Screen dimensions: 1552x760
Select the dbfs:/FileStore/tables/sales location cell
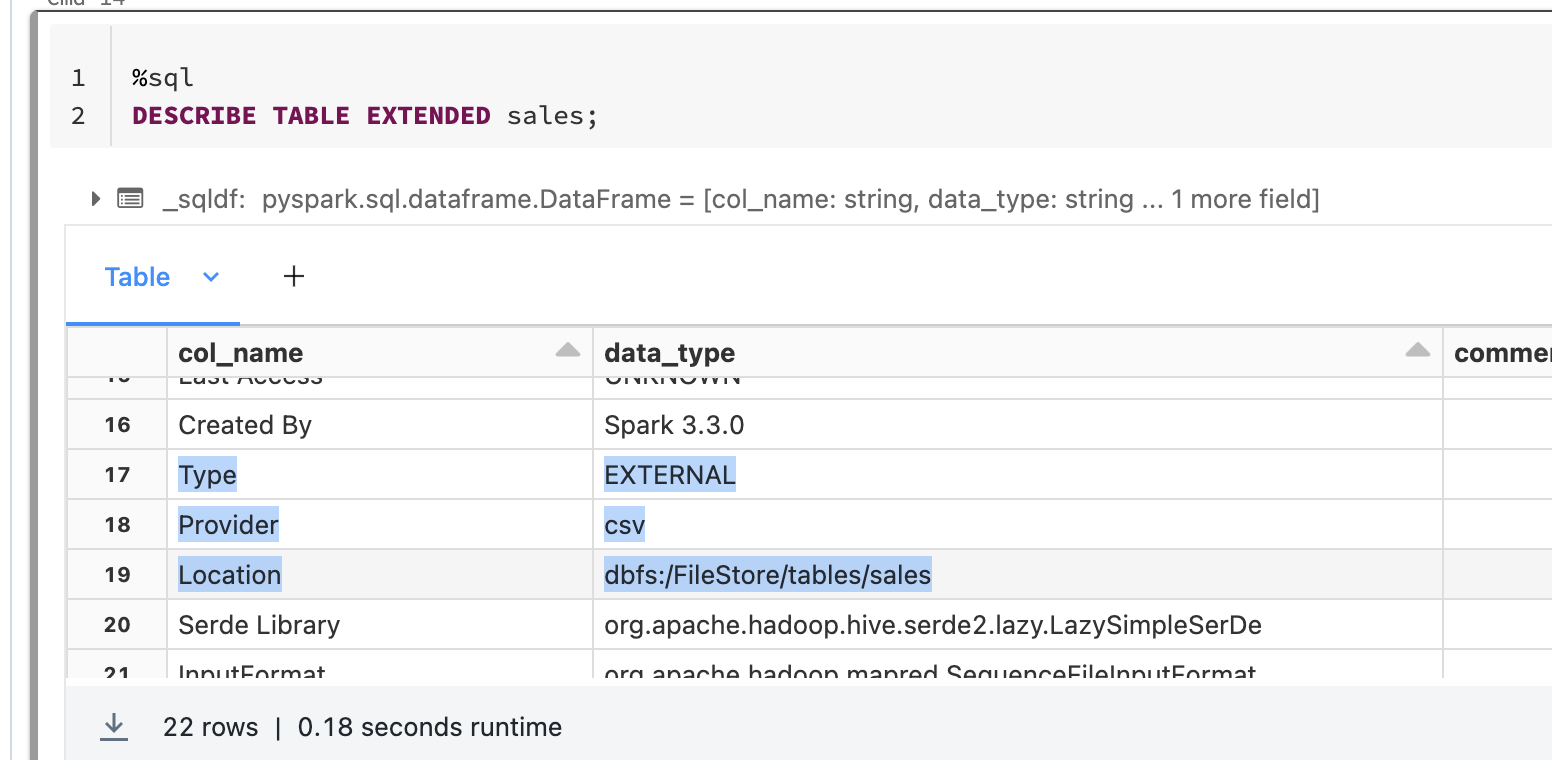point(767,575)
